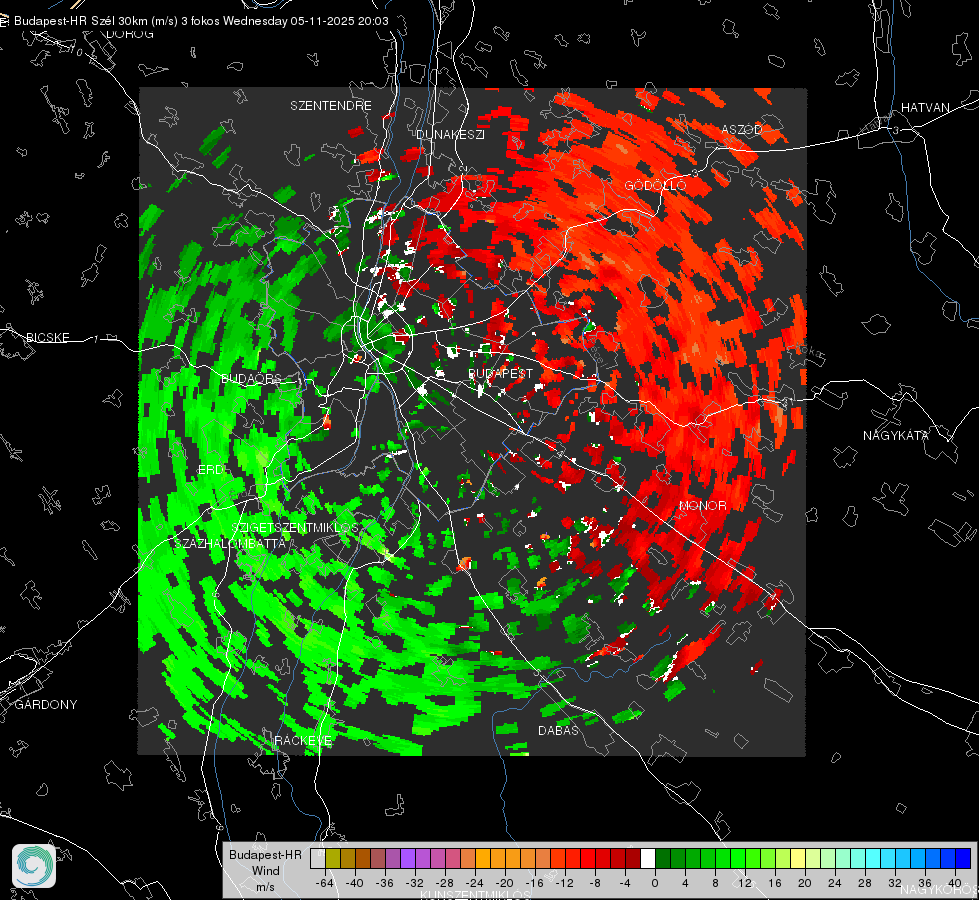
Task: Click the DOROG town label
Action: point(130,34)
